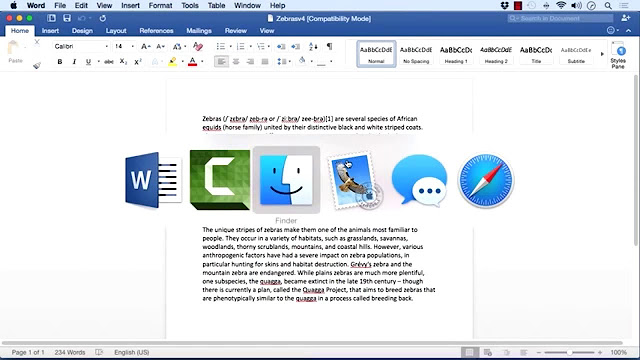
Task: Toggle Bold formatting
Action: pos(60,62)
